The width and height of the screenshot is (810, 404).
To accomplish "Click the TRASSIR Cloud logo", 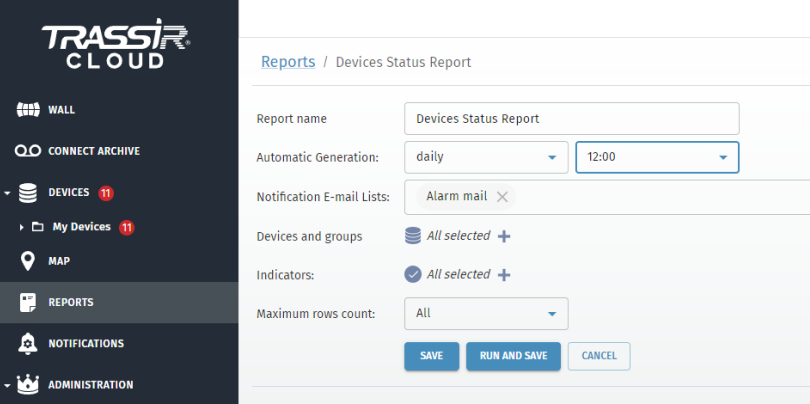I will click(x=116, y=46).
